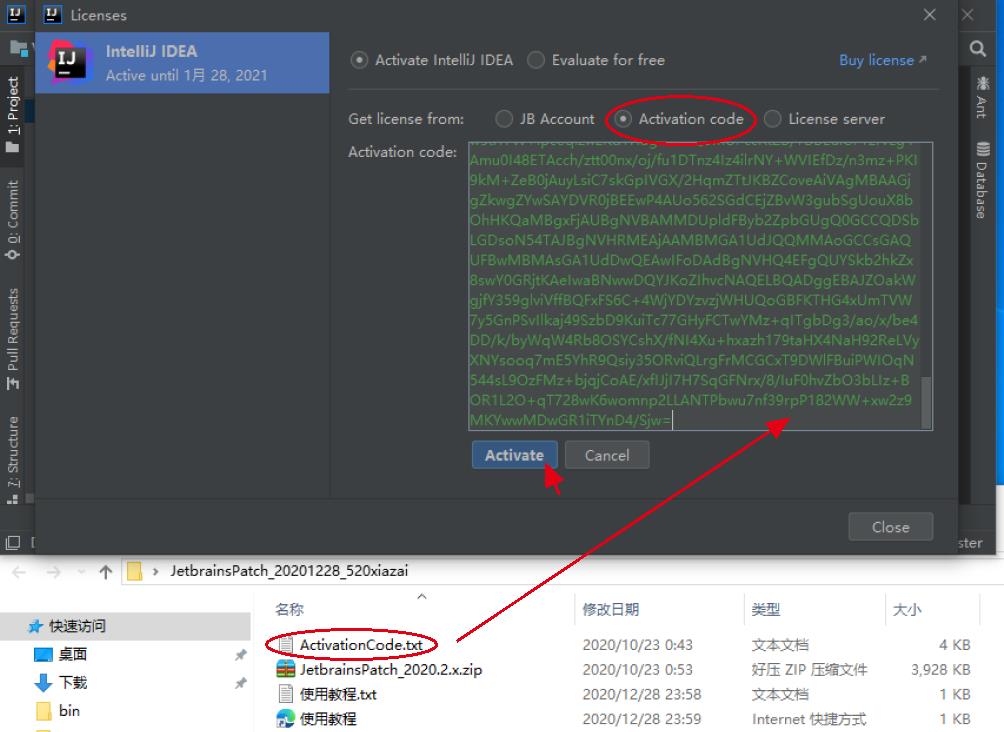The image size is (1004, 732).
Task: Click the 使用教程.txt document icon
Action: 286,694
